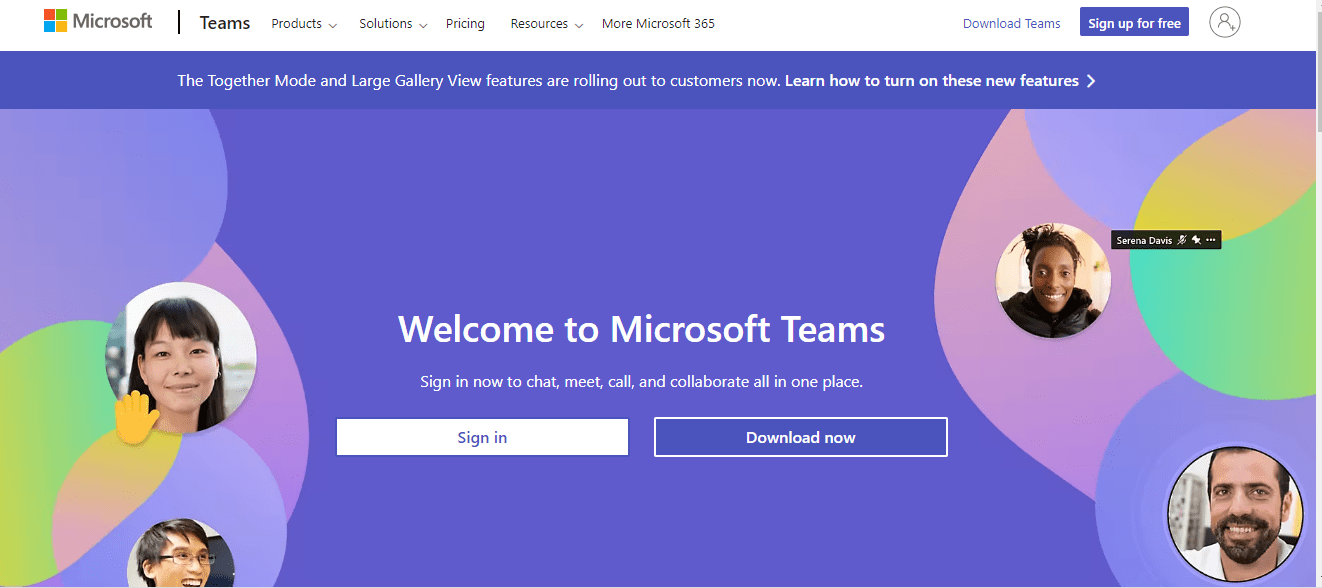Click the Sign in now to chat subtitle text
Image resolution: width=1322 pixels, height=588 pixels.
(641, 381)
